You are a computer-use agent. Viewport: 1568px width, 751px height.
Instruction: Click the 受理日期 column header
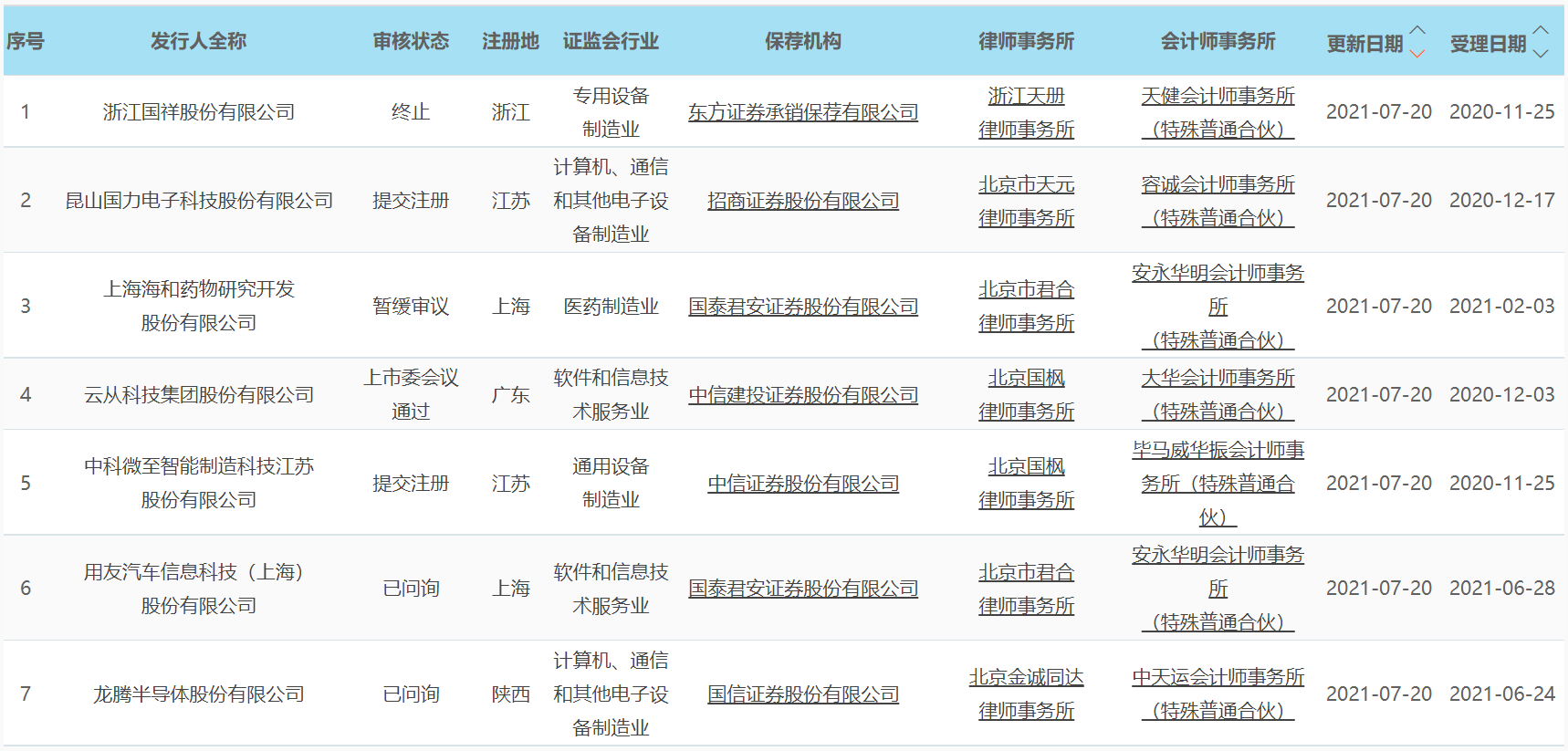click(x=1488, y=43)
